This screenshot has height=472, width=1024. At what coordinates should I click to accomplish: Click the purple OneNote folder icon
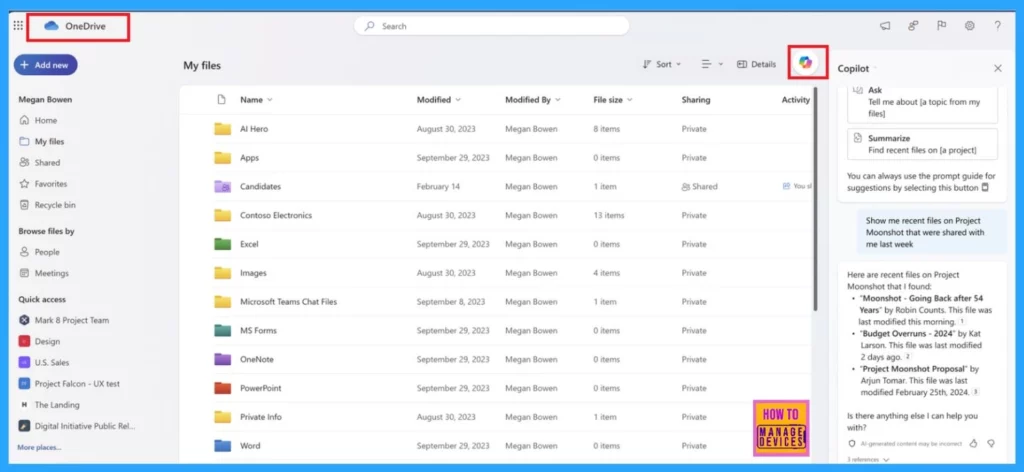pos(223,359)
